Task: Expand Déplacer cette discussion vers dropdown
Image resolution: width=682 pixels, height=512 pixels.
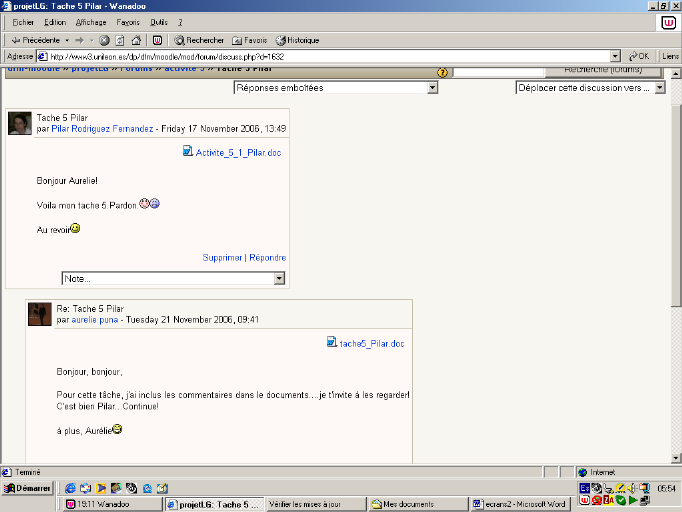Action: coord(590,88)
